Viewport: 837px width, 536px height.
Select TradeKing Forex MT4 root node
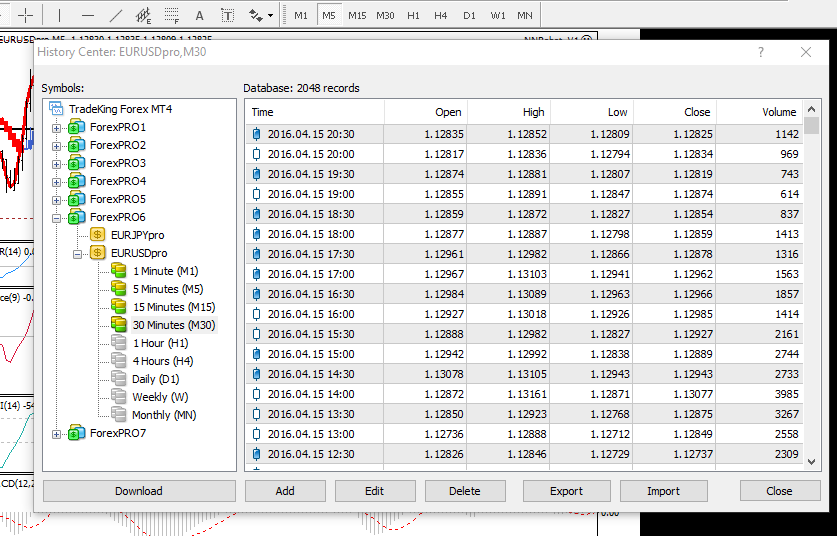(x=121, y=109)
